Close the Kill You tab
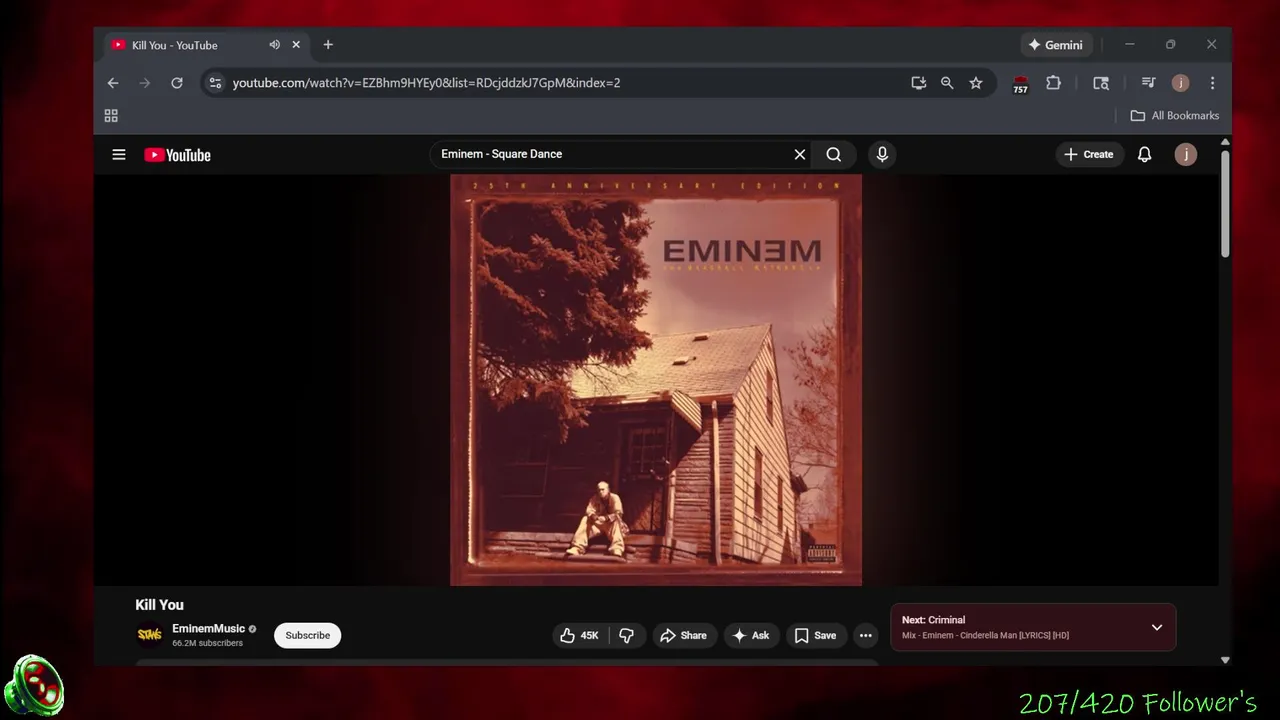The image size is (1280, 720). click(296, 45)
